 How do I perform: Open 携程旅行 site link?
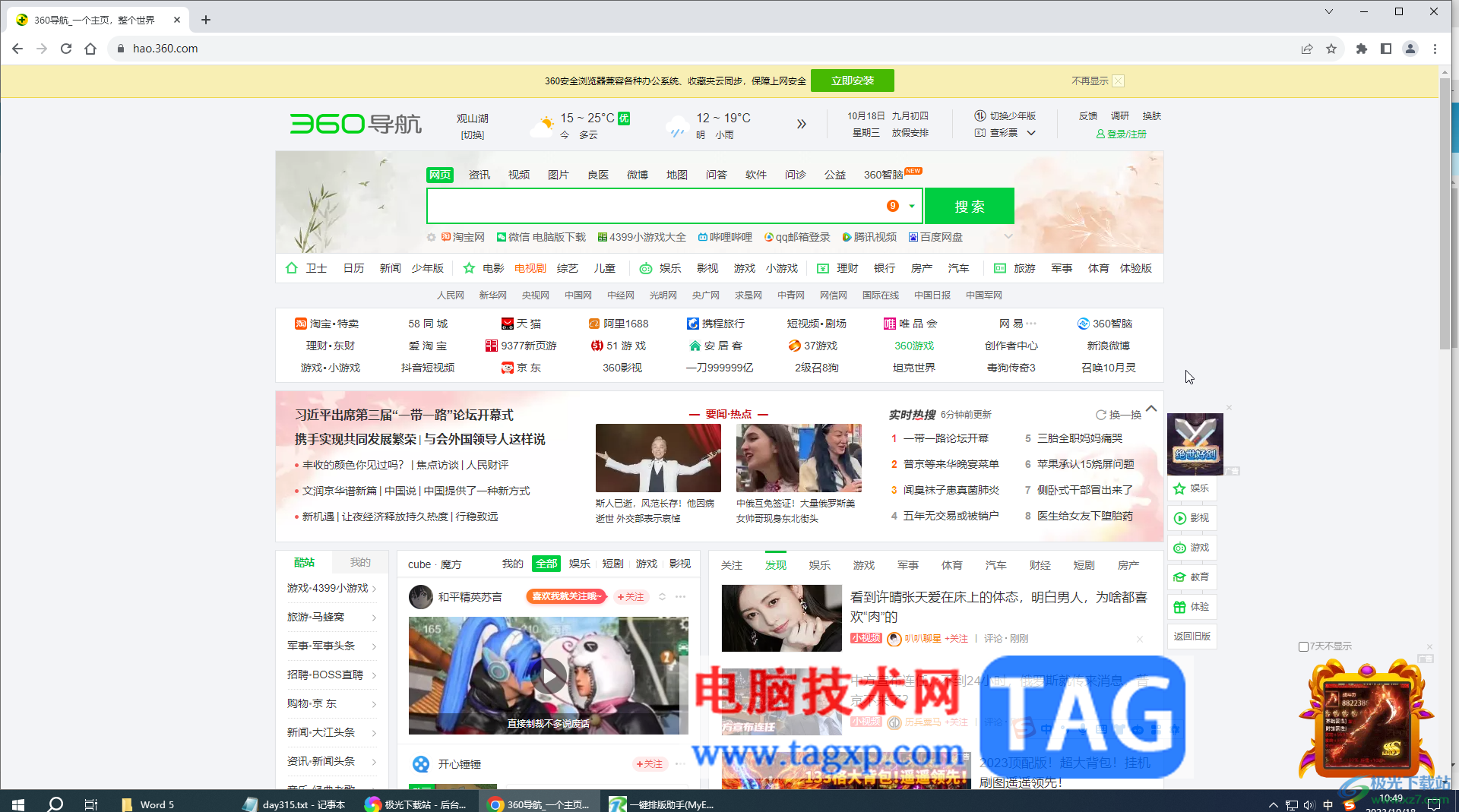click(716, 324)
